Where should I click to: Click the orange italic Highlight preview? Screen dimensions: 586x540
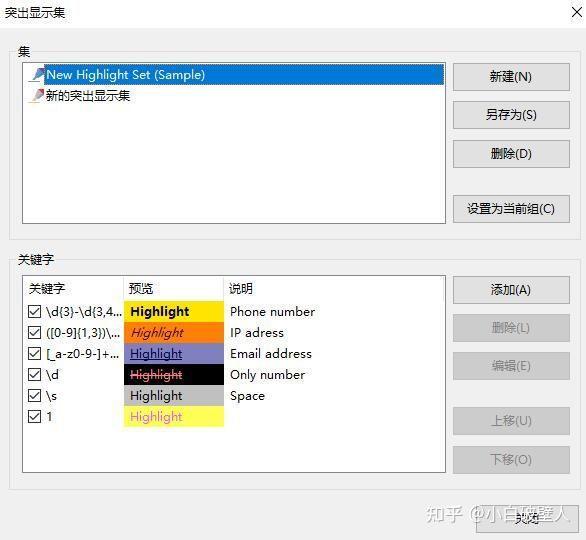(x=174, y=332)
